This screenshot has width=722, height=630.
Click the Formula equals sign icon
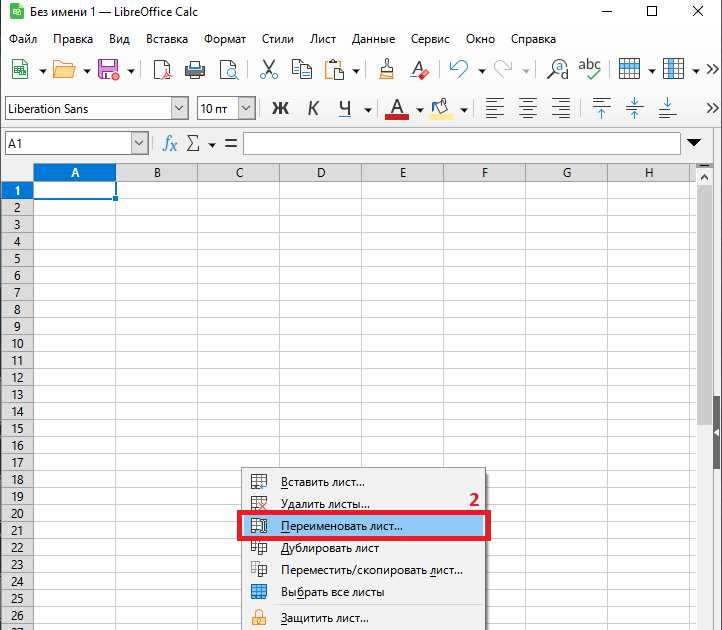coord(231,143)
